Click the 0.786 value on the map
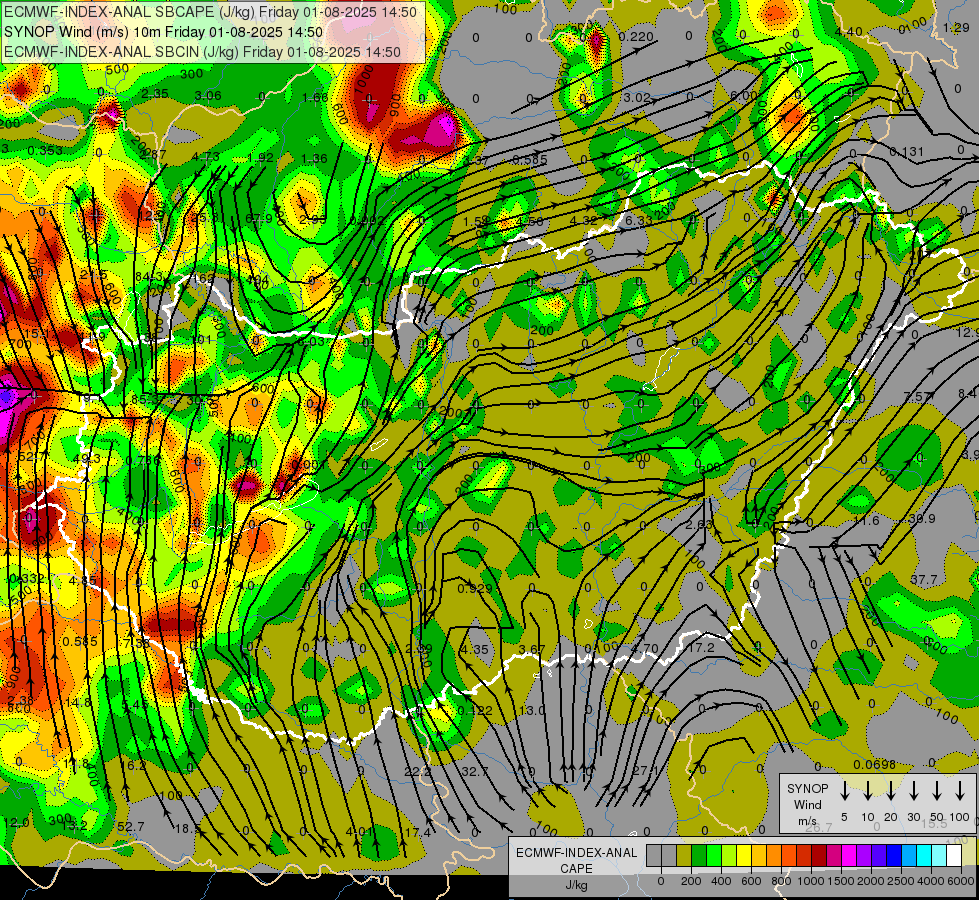This screenshot has height=900, width=979. 143,461
